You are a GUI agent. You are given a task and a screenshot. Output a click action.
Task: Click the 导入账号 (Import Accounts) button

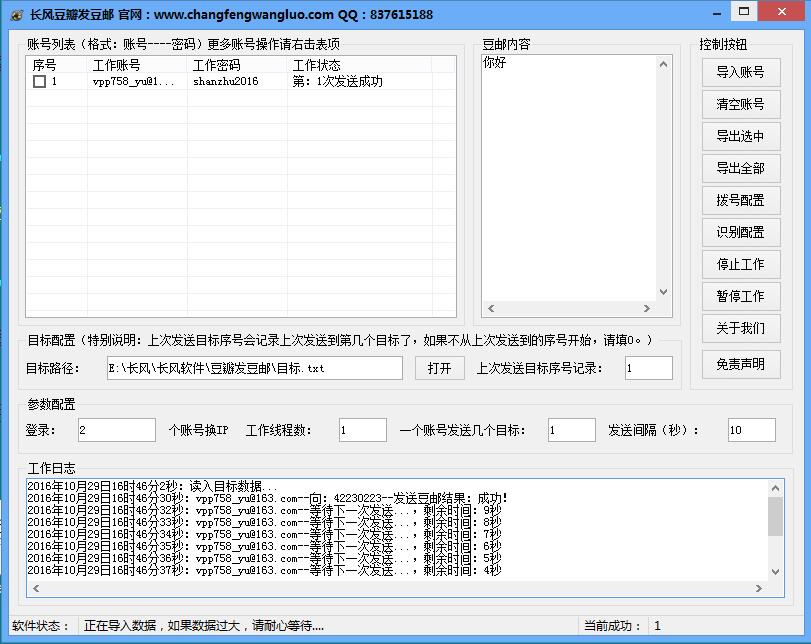740,72
